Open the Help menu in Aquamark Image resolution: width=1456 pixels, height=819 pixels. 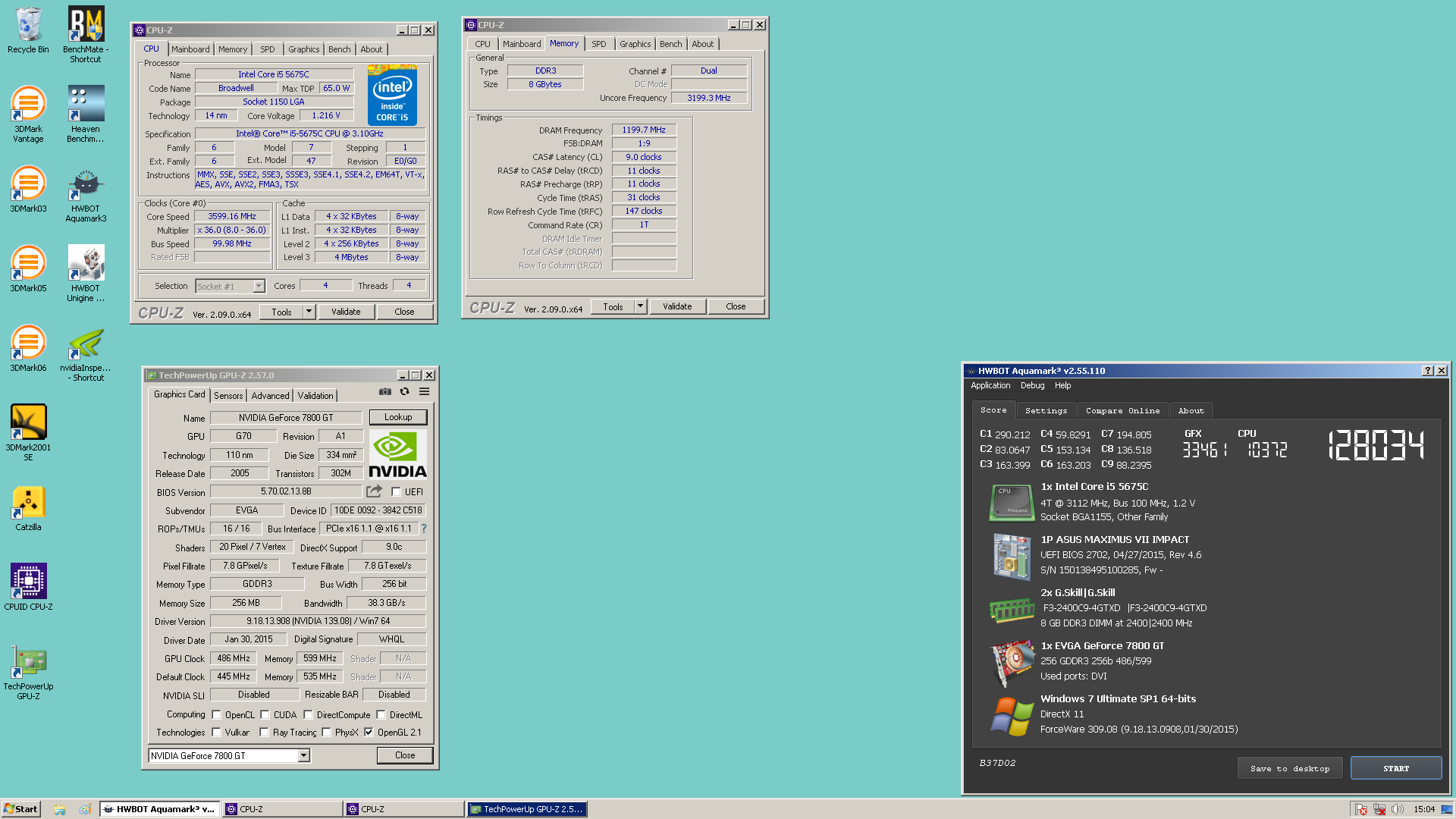1063,385
